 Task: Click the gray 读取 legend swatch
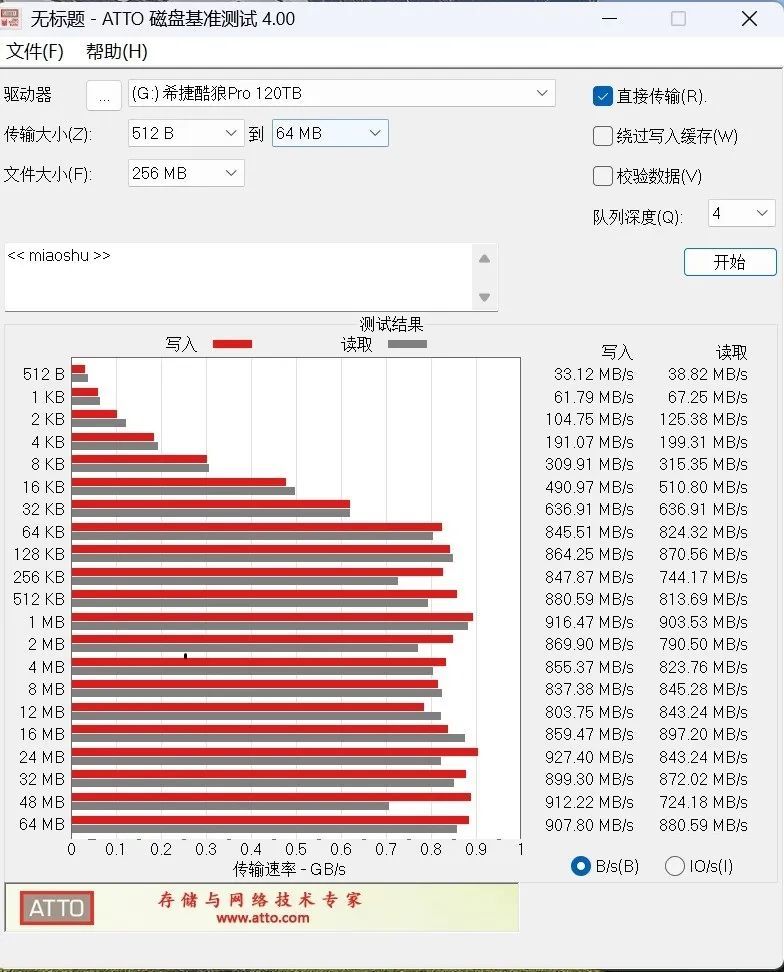pyautogui.click(x=407, y=344)
